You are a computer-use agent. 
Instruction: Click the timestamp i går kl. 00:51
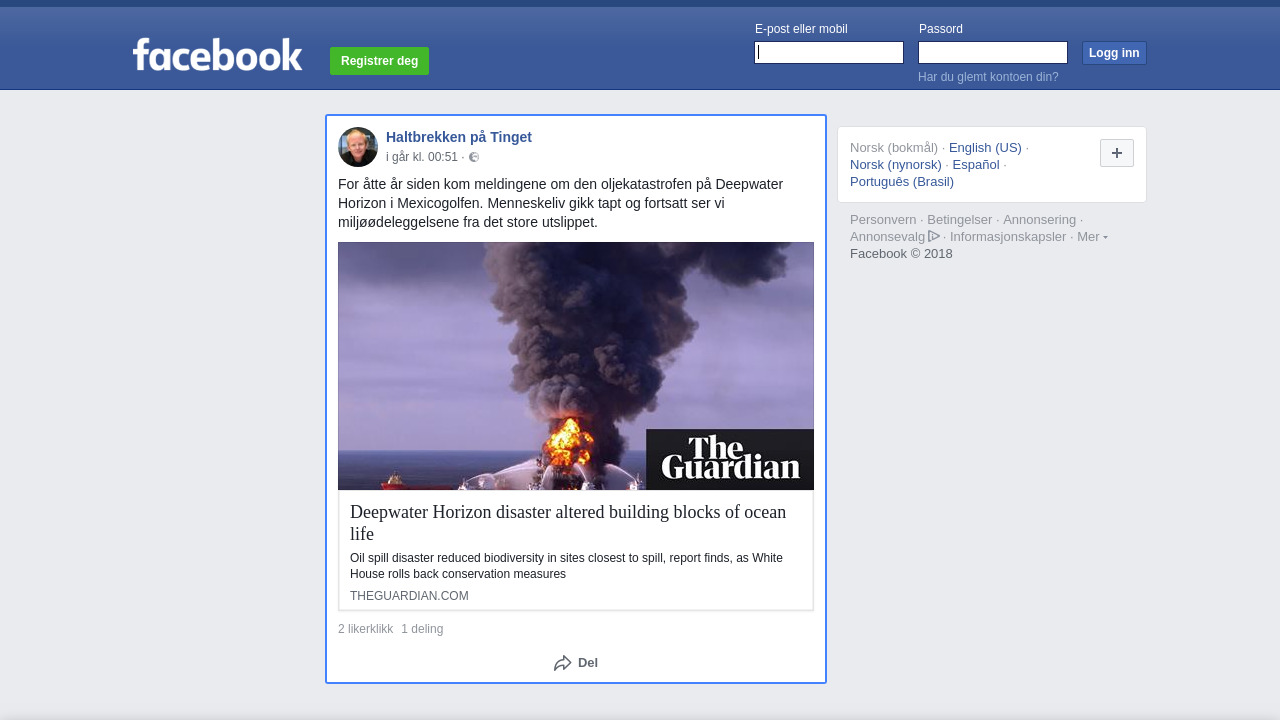pyautogui.click(x=422, y=157)
